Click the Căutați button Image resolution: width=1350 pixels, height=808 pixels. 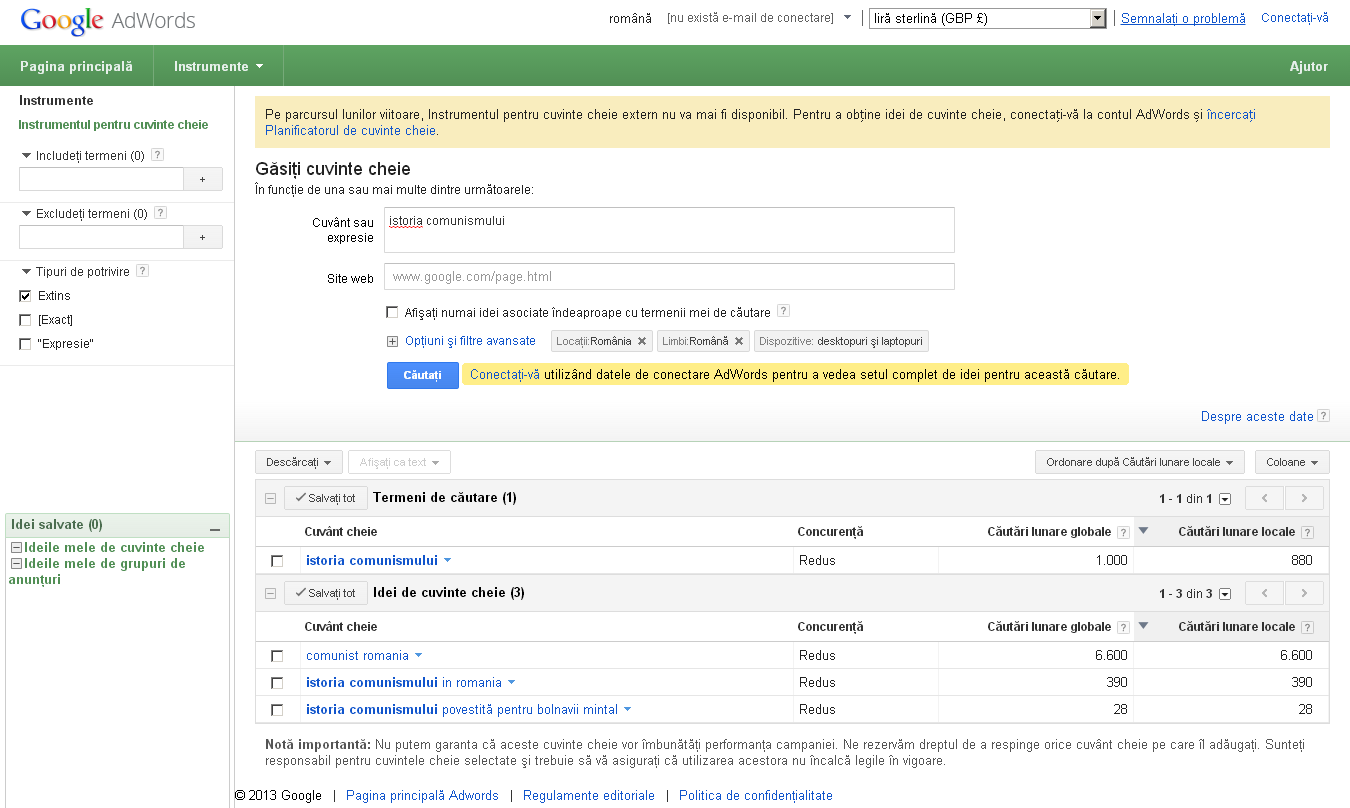422,375
